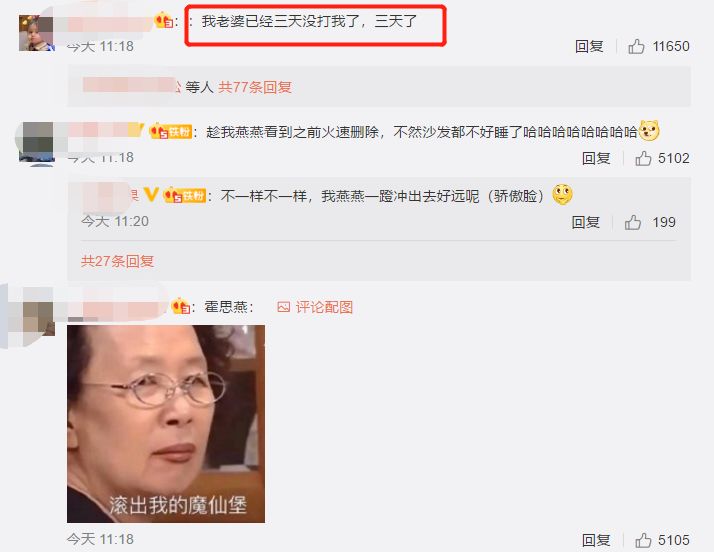Click the smiling emoji after 骄傲脸
714x552 pixels.
point(562,194)
